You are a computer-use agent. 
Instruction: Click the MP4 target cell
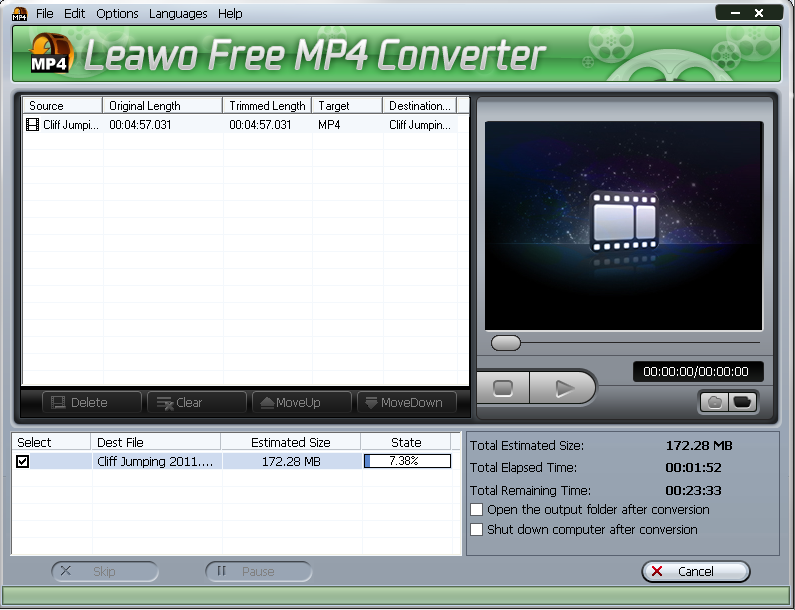pyautogui.click(x=329, y=125)
